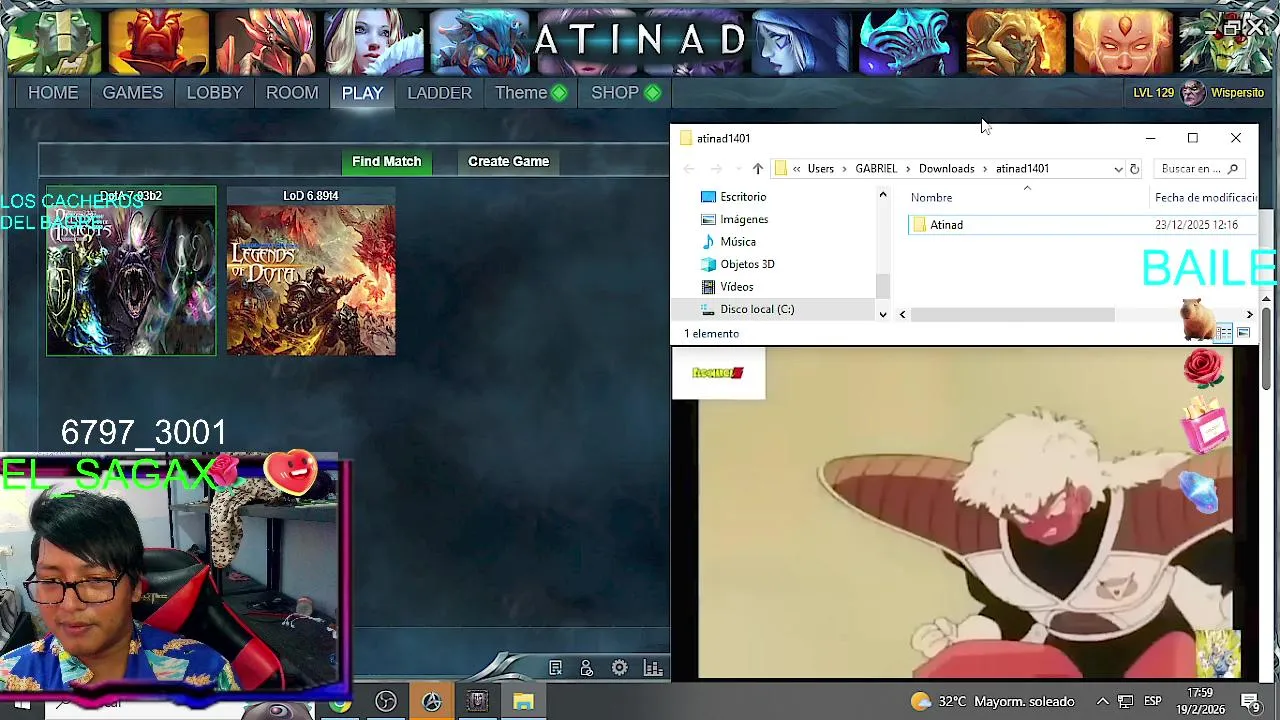This screenshot has height=720, width=1280.
Task: Click atinad1401 in the address breadcrumb
Action: (x=1022, y=169)
